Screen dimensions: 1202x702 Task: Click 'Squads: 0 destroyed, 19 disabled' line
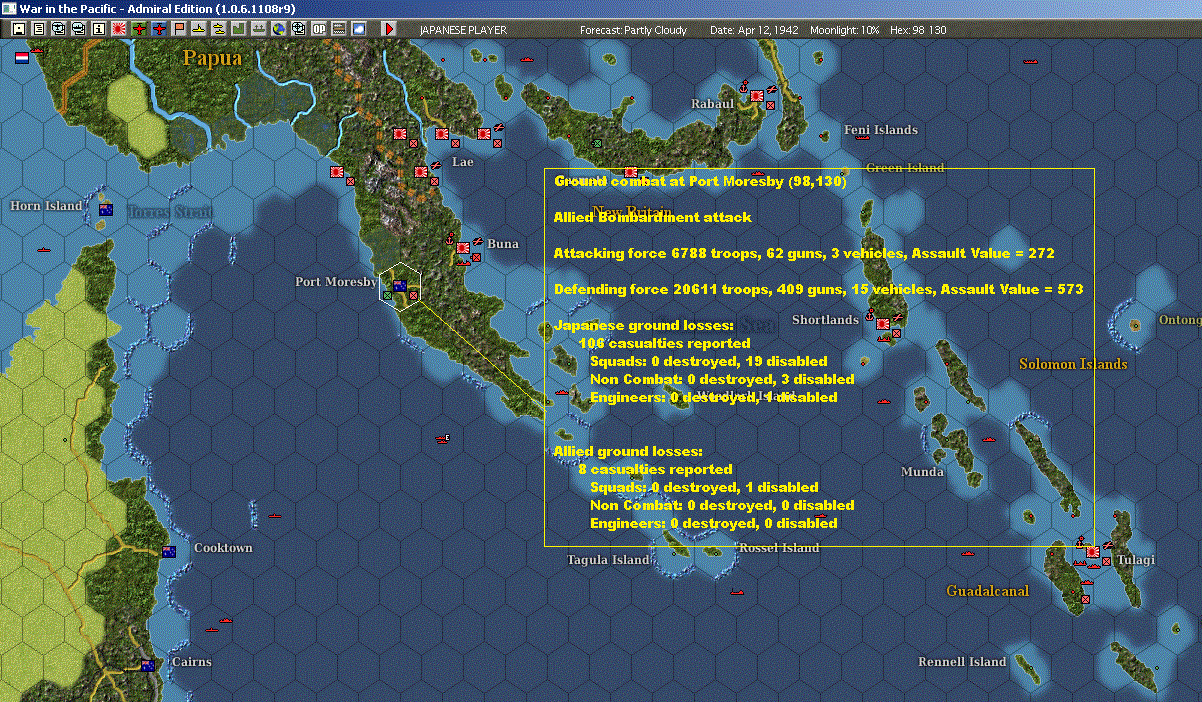click(x=709, y=361)
